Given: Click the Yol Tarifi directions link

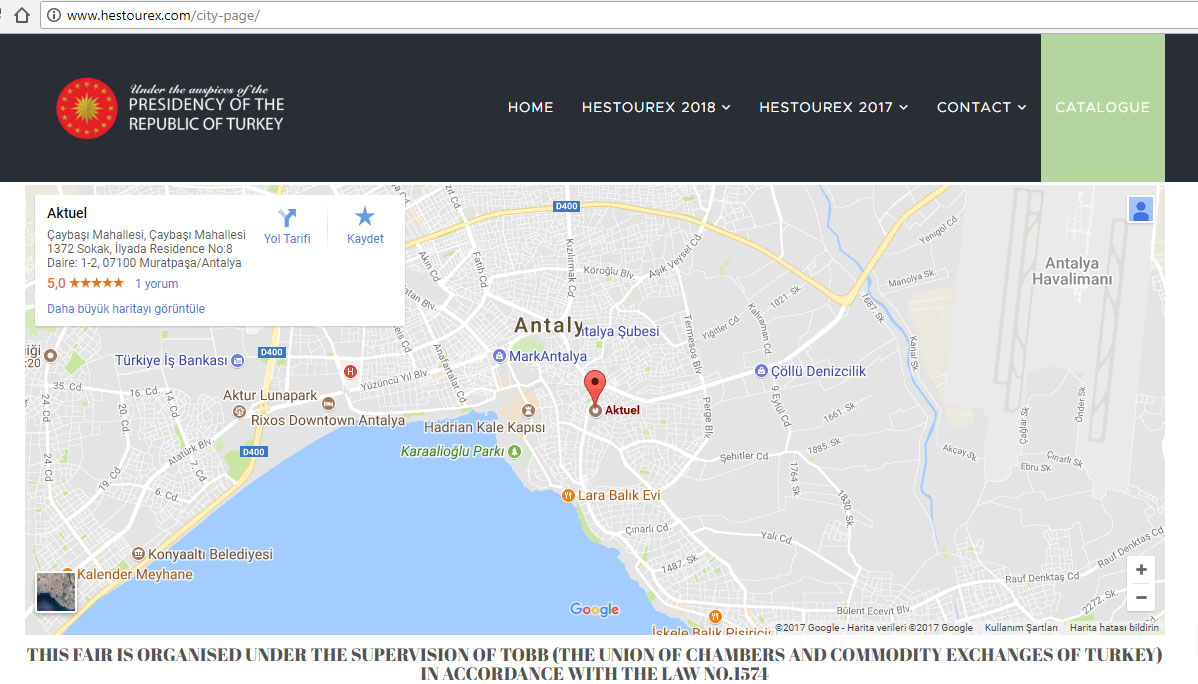Looking at the screenshot, I should [x=287, y=239].
